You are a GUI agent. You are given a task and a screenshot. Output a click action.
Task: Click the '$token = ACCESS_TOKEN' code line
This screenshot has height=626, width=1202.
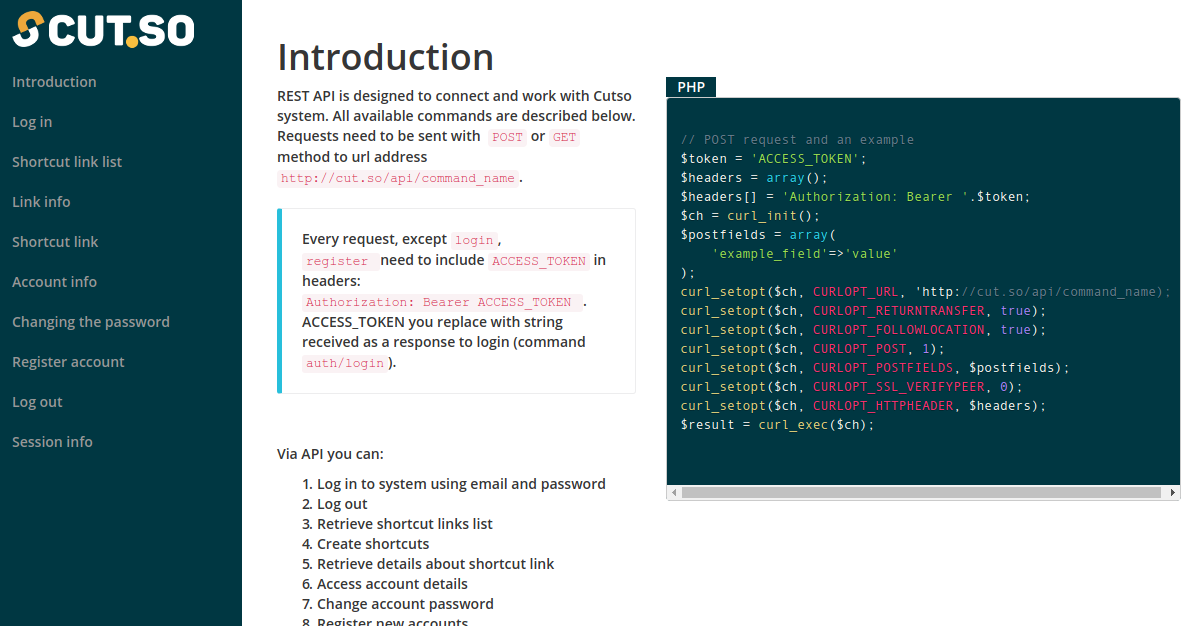774,159
